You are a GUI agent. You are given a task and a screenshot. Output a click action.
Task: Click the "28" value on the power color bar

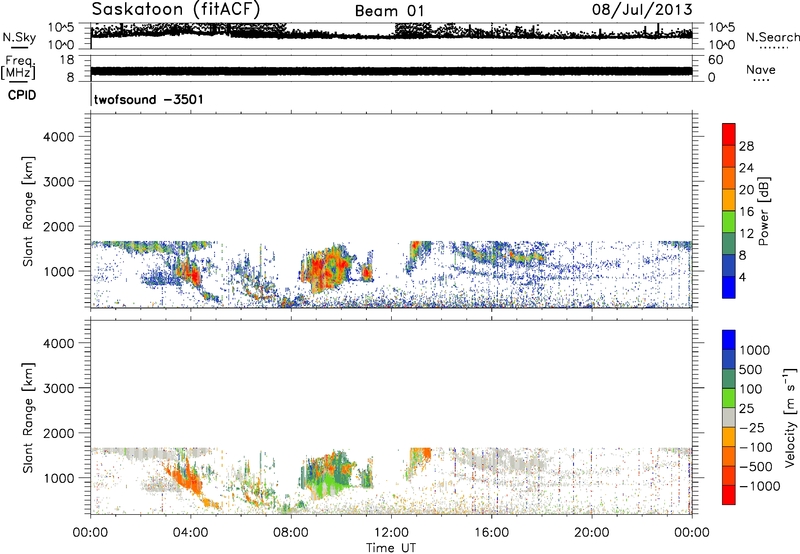click(746, 146)
